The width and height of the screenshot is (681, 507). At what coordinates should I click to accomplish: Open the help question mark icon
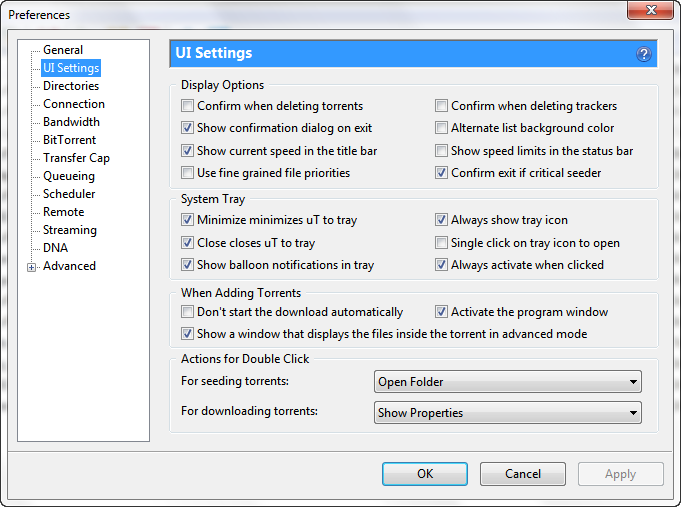coord(644,54)
